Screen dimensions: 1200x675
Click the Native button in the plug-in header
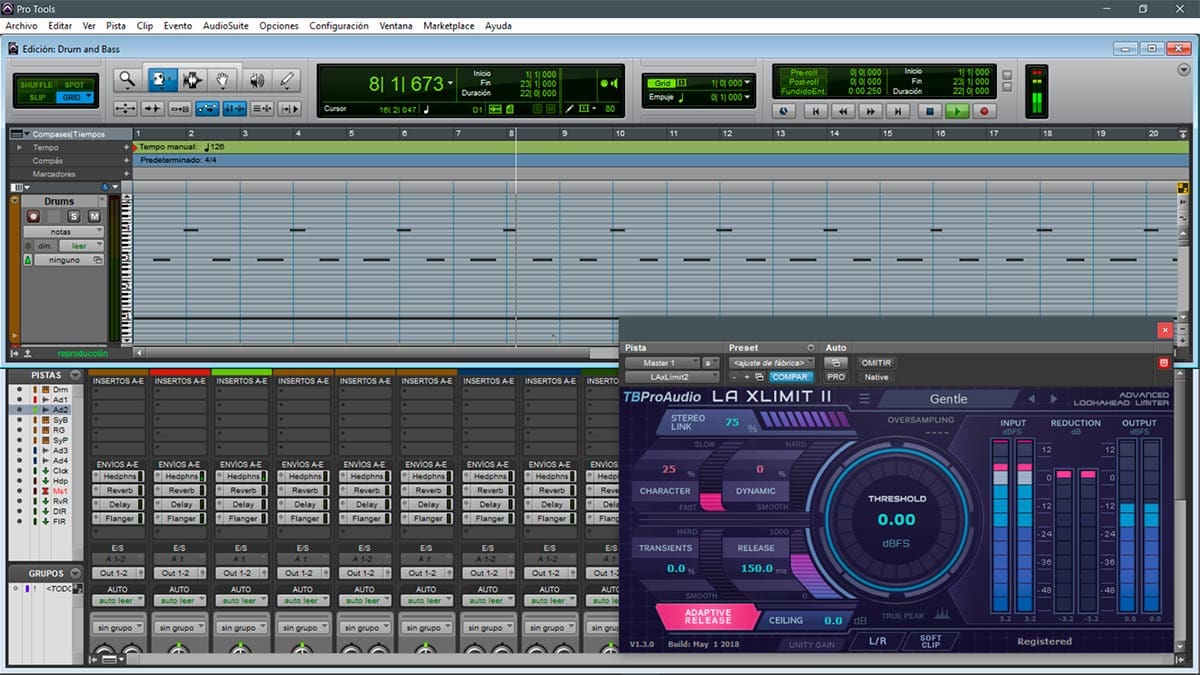tap(876, 377)
